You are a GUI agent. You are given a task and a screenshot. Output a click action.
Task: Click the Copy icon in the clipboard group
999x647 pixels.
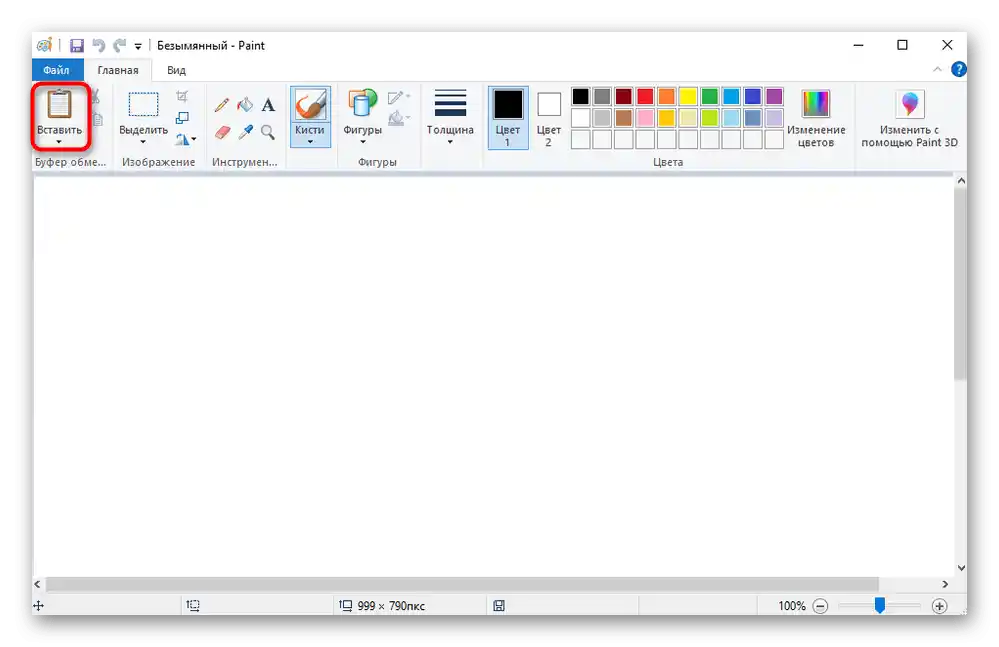coord(97,119)
